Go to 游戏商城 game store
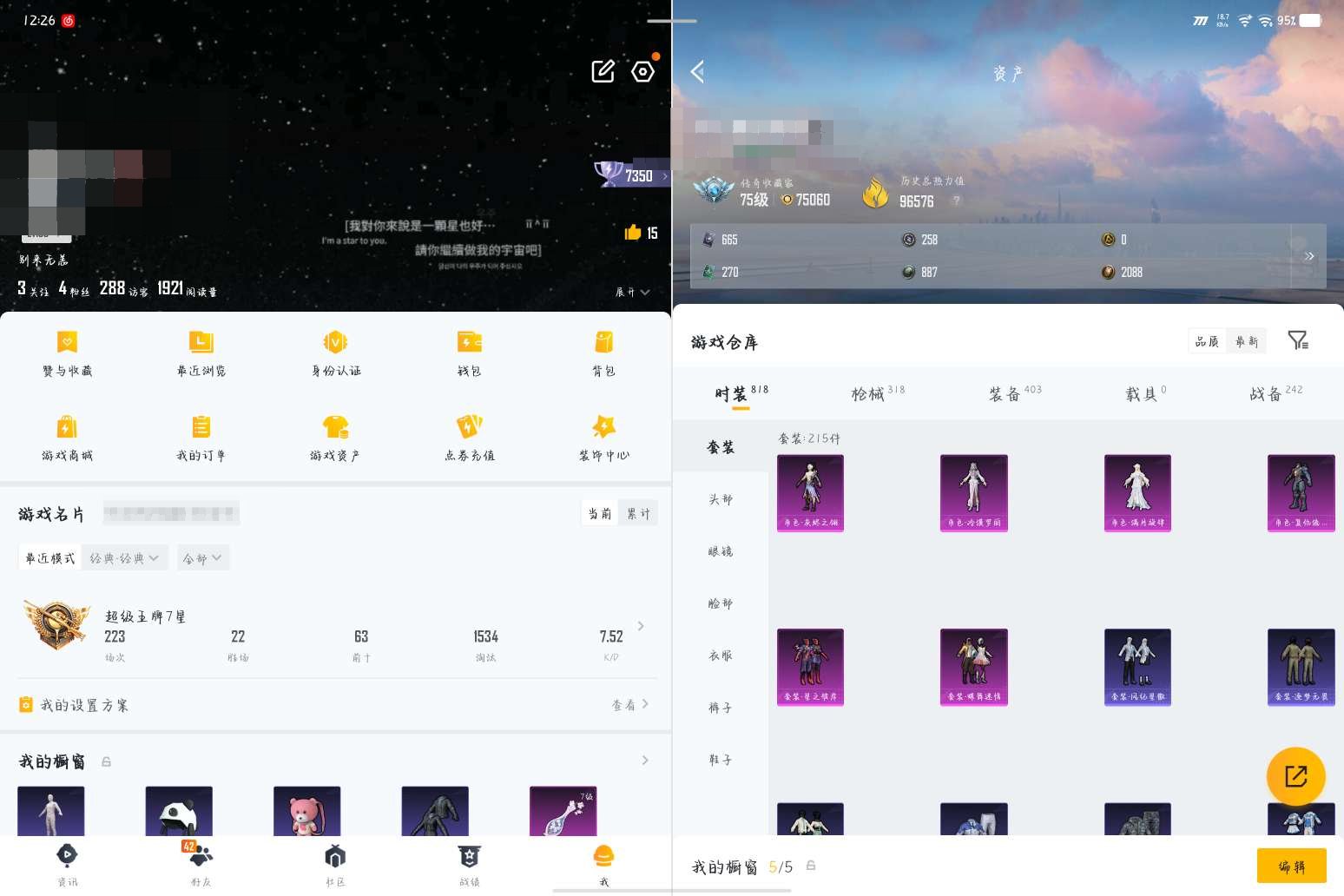This screenshot has height=896, width=1344. pyautogui.click(x=67, y=438)
